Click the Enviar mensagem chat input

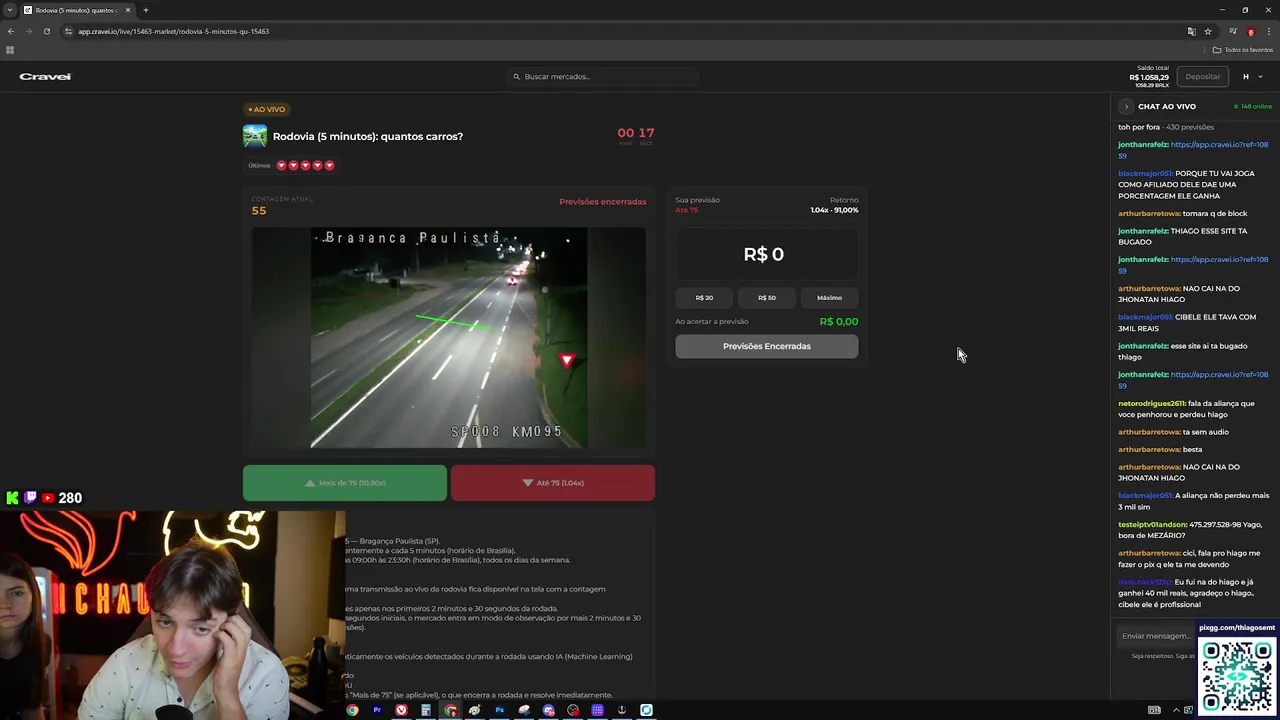1156,636
